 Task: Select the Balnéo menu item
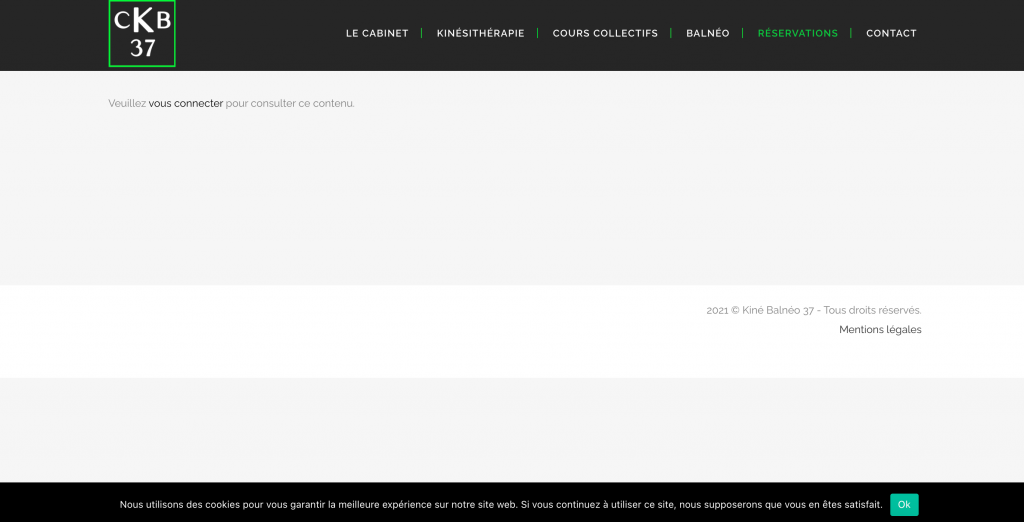click(x=707, y=33)
